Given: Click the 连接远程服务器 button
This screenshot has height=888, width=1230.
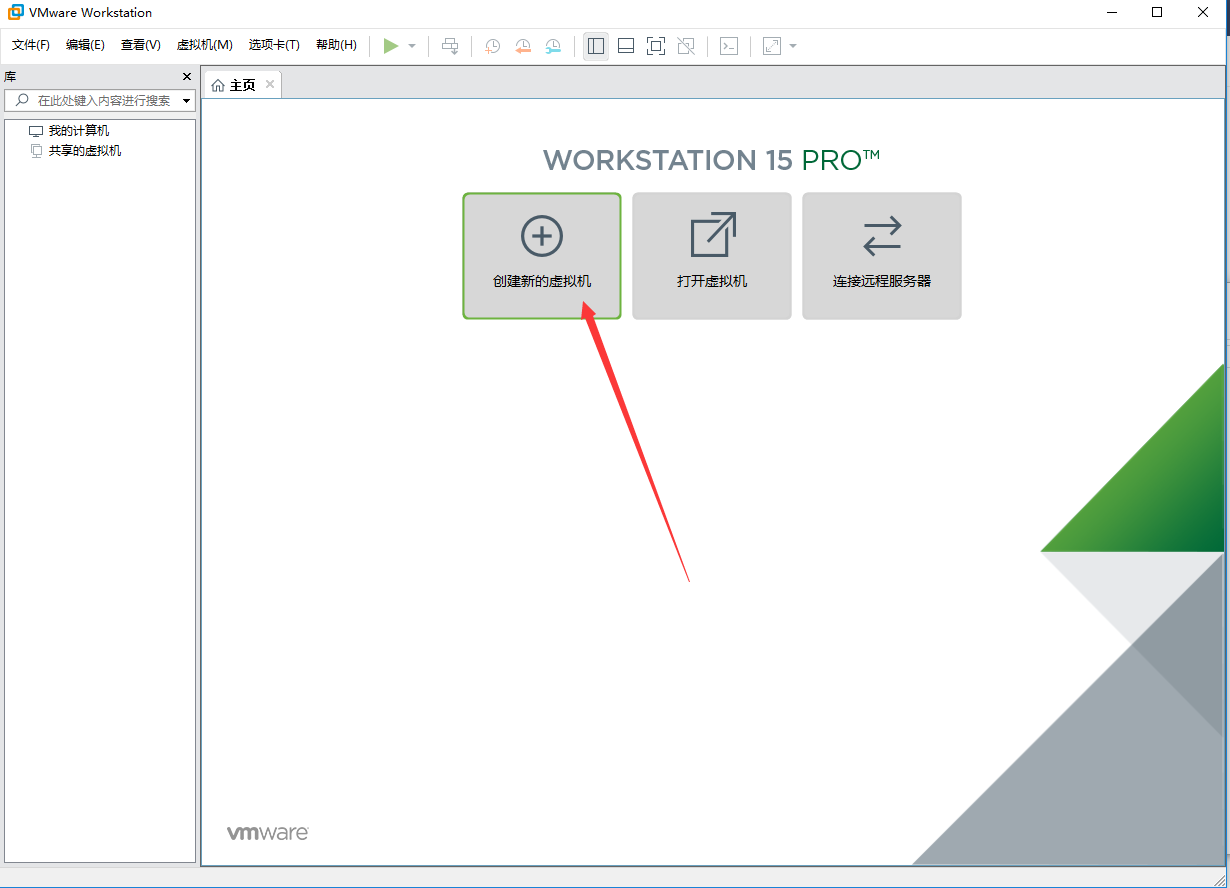Looking at the screenshot, I should point(882,256).
